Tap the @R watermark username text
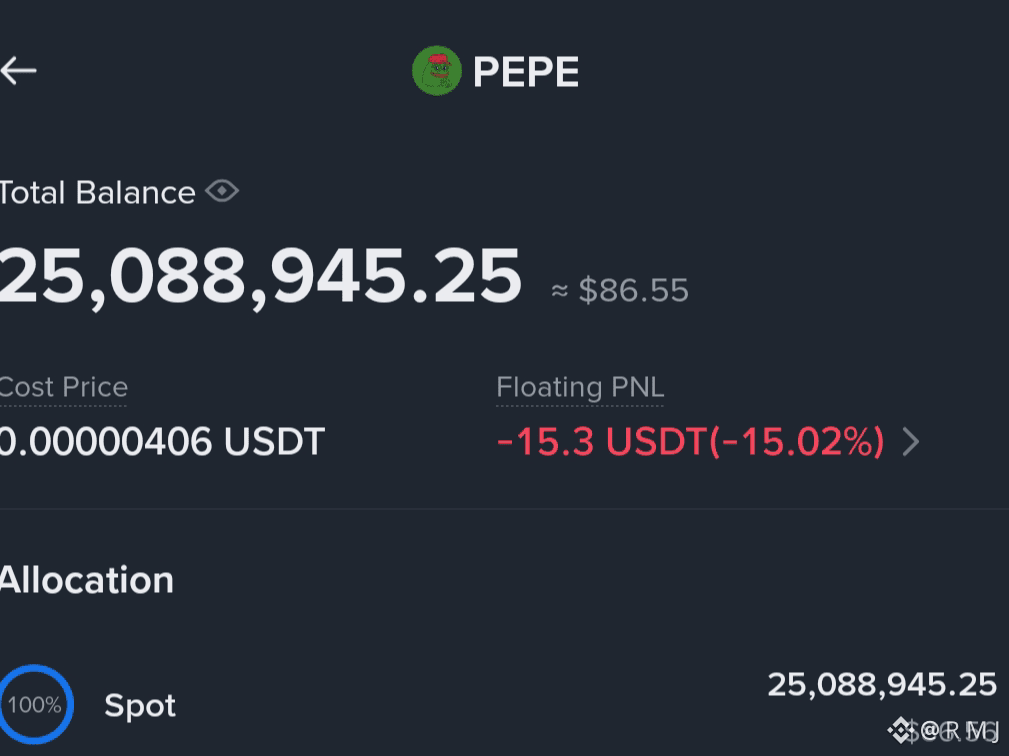Screen dimensions: 1009x756 (x=959, y=731)
